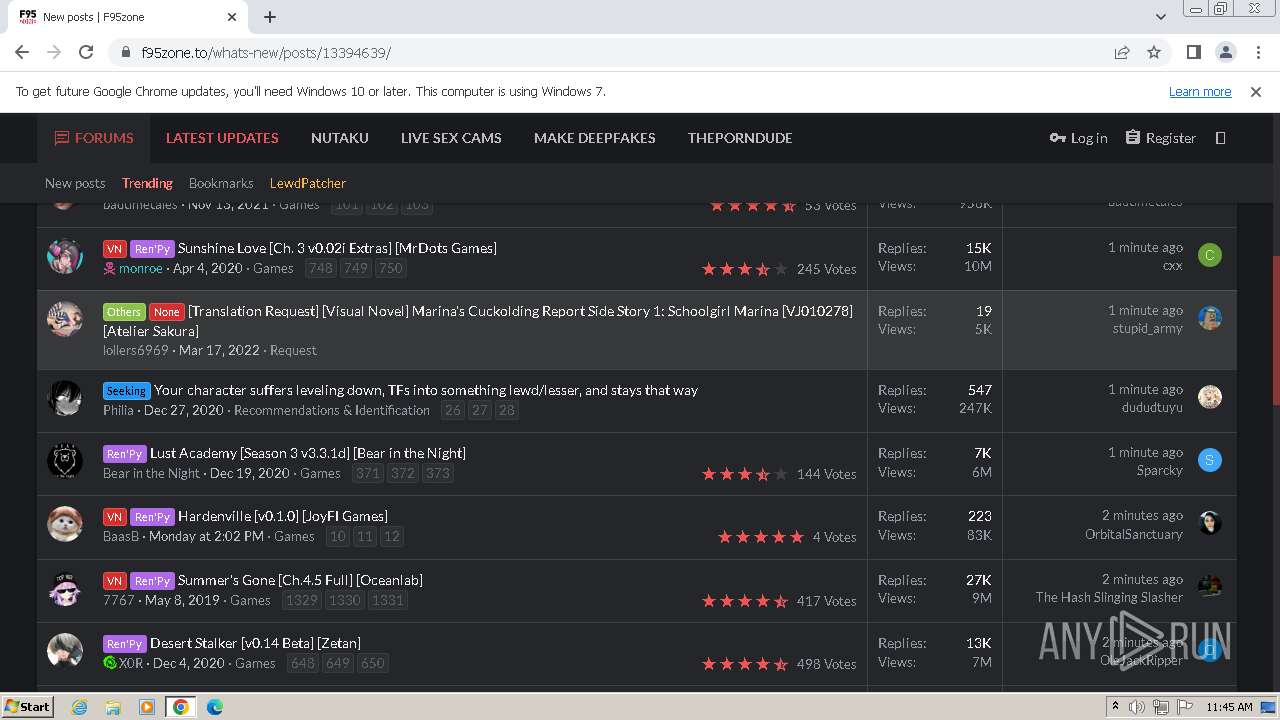Click the Register link

1161,138
